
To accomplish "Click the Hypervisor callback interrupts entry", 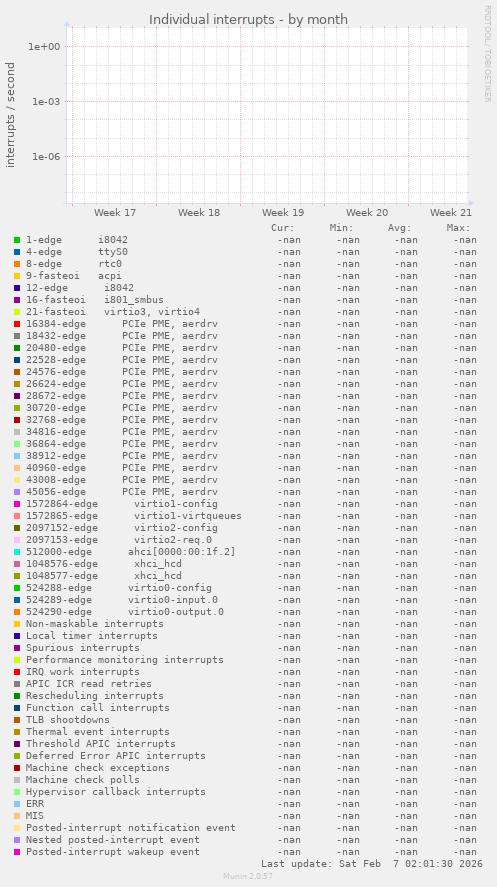I will tap(116, 791).
